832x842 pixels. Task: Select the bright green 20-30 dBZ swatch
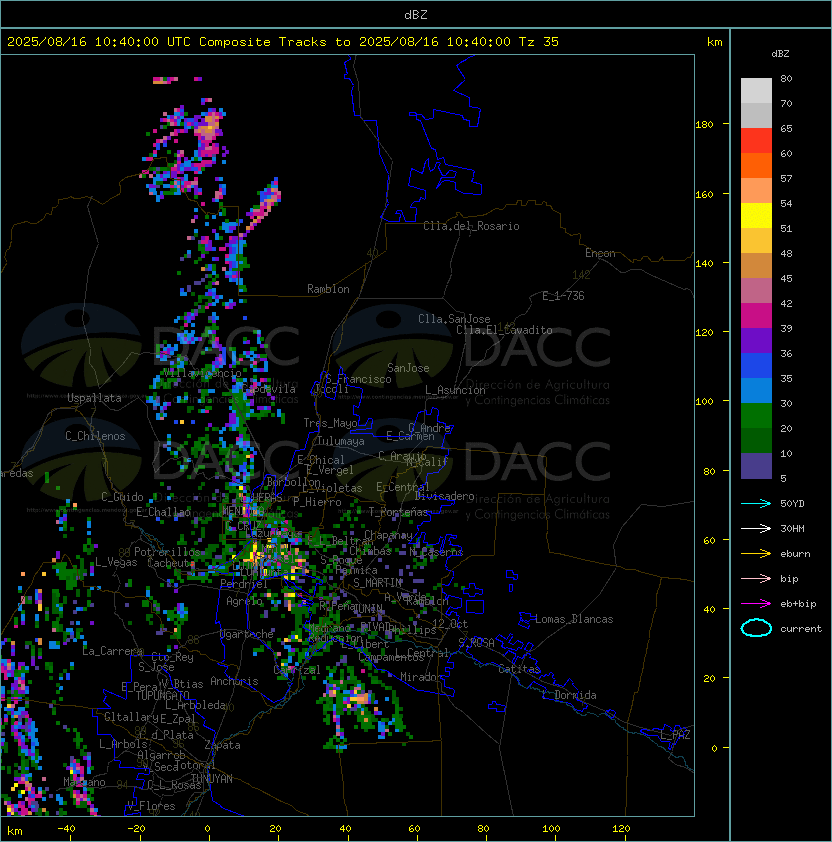(x=756, y=416)
